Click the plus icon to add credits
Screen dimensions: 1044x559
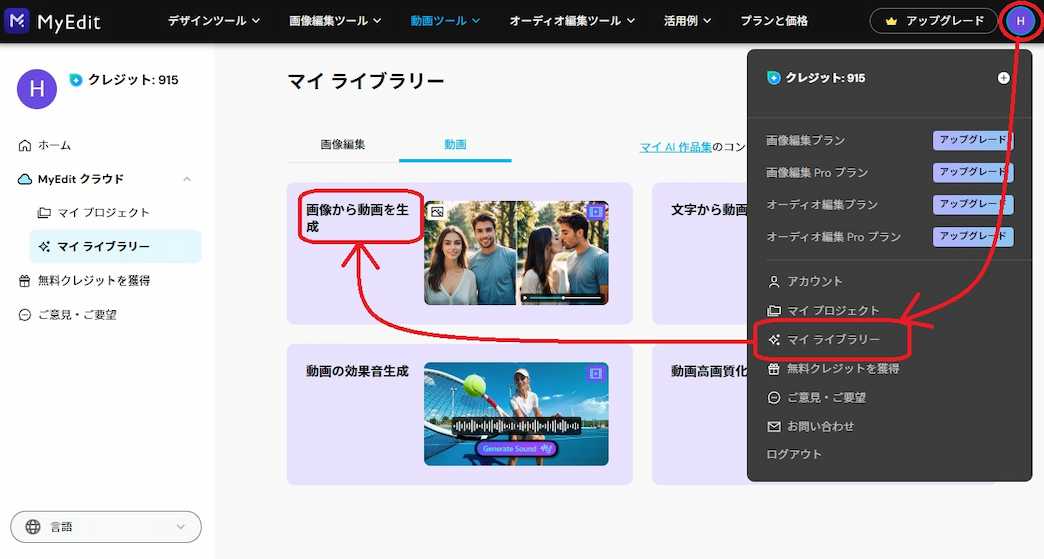pyautogui.click(x=1003, y=78)
